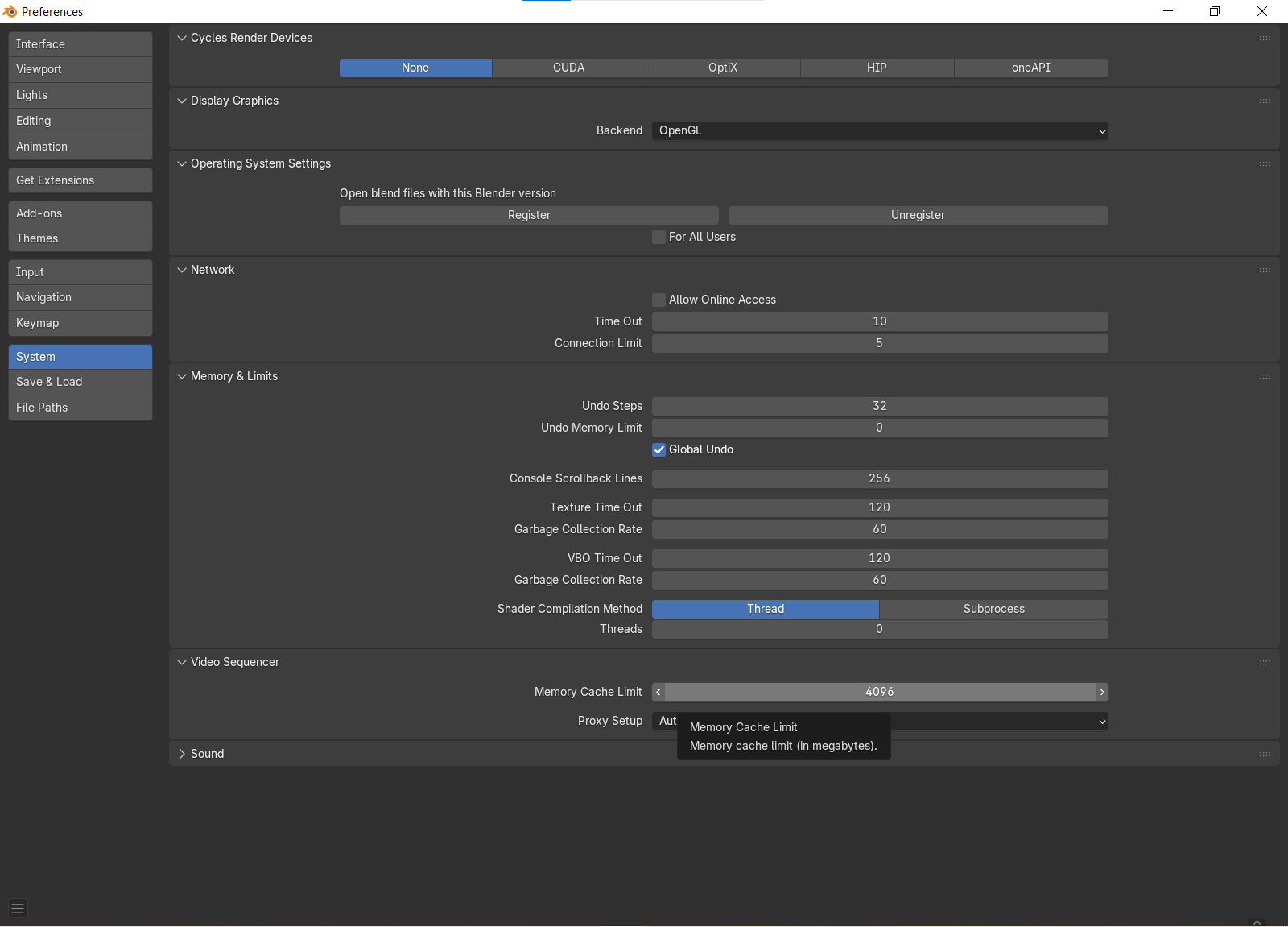Image resolution: width=1288 pixels, height=927 pixels.
Task: Click the grip dots of Cycles Render Devices panel
Action: click(x=1265, y=38)
